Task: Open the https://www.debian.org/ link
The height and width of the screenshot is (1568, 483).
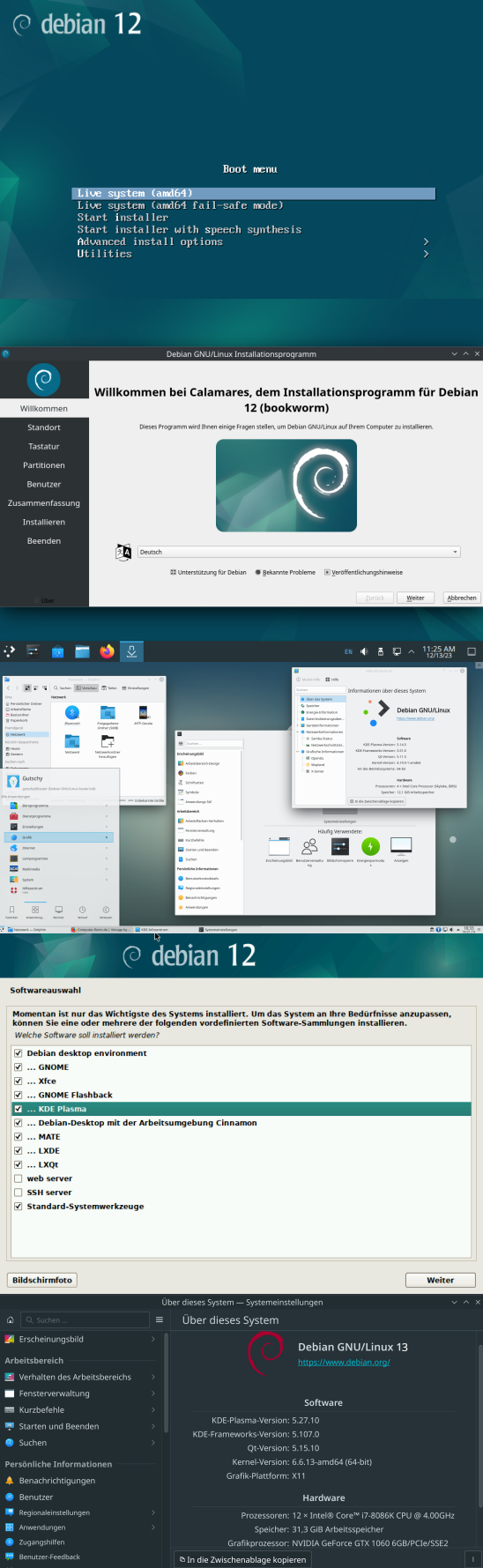Action: coord(344,1363)
